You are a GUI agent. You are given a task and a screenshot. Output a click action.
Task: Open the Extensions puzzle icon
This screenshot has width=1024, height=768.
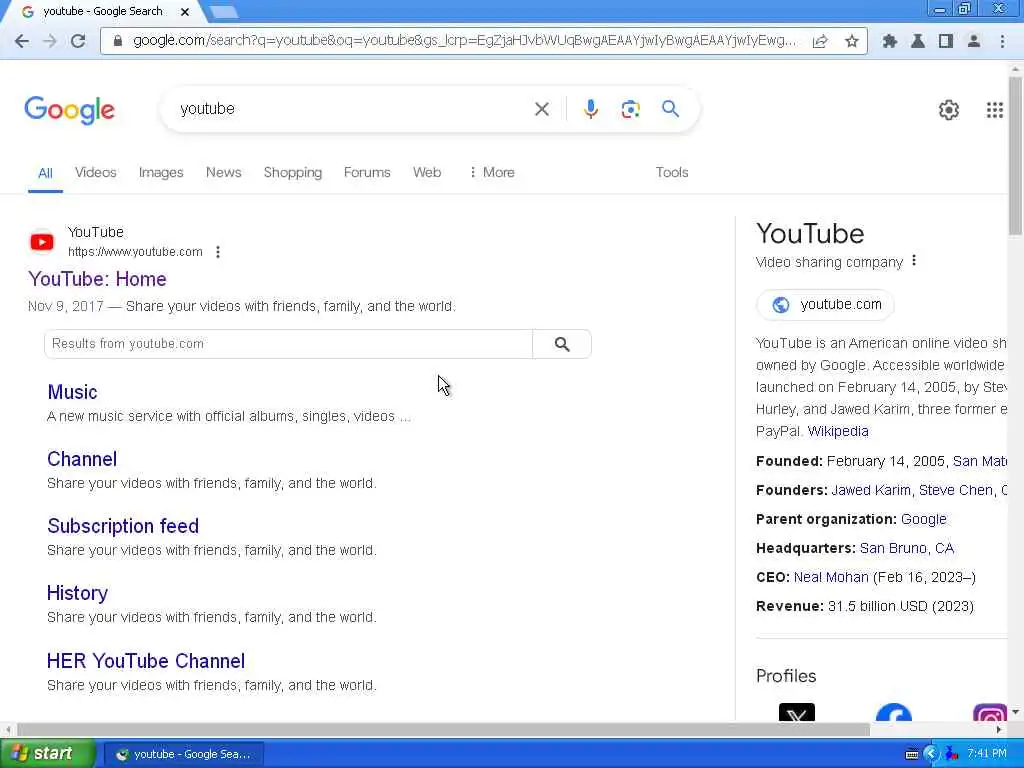(x=889, y=41)
